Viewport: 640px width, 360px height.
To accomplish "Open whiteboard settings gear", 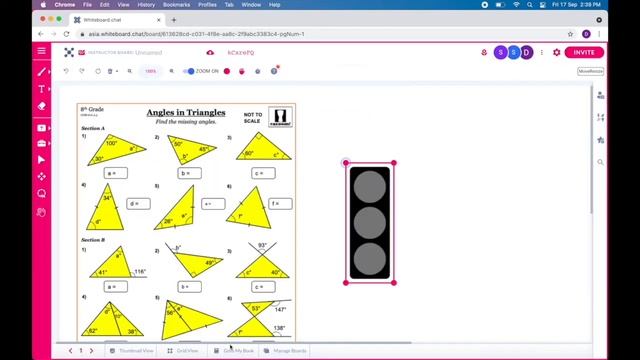I will coord(556,53).
